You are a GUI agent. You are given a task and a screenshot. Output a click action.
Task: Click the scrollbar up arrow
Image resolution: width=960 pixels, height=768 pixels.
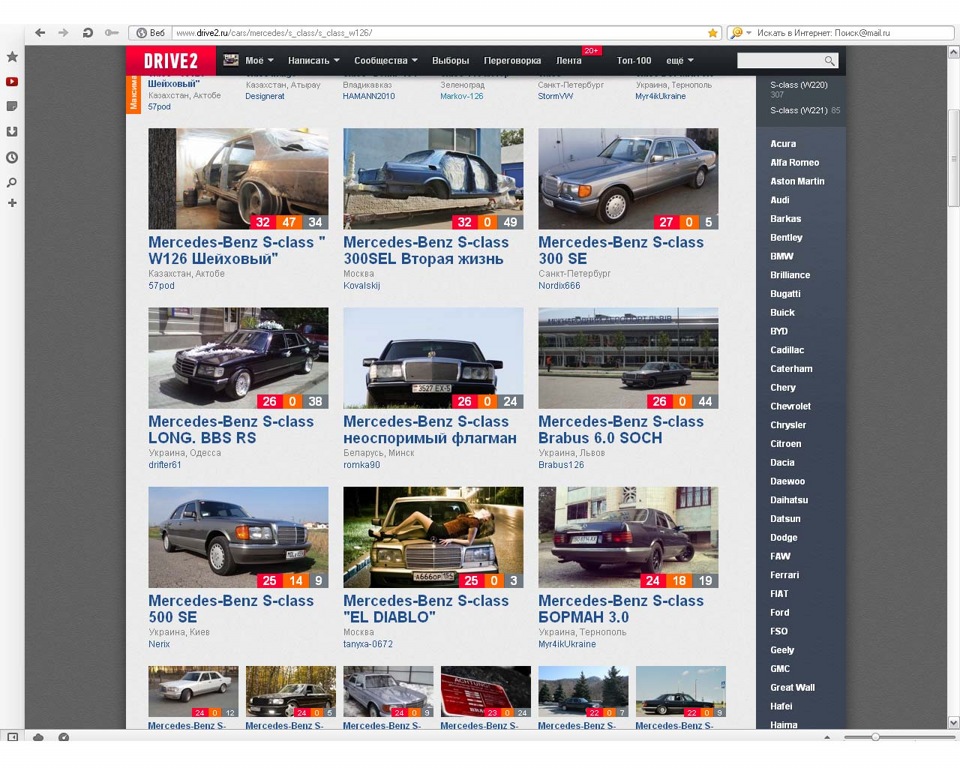click(x=953, y=53)
